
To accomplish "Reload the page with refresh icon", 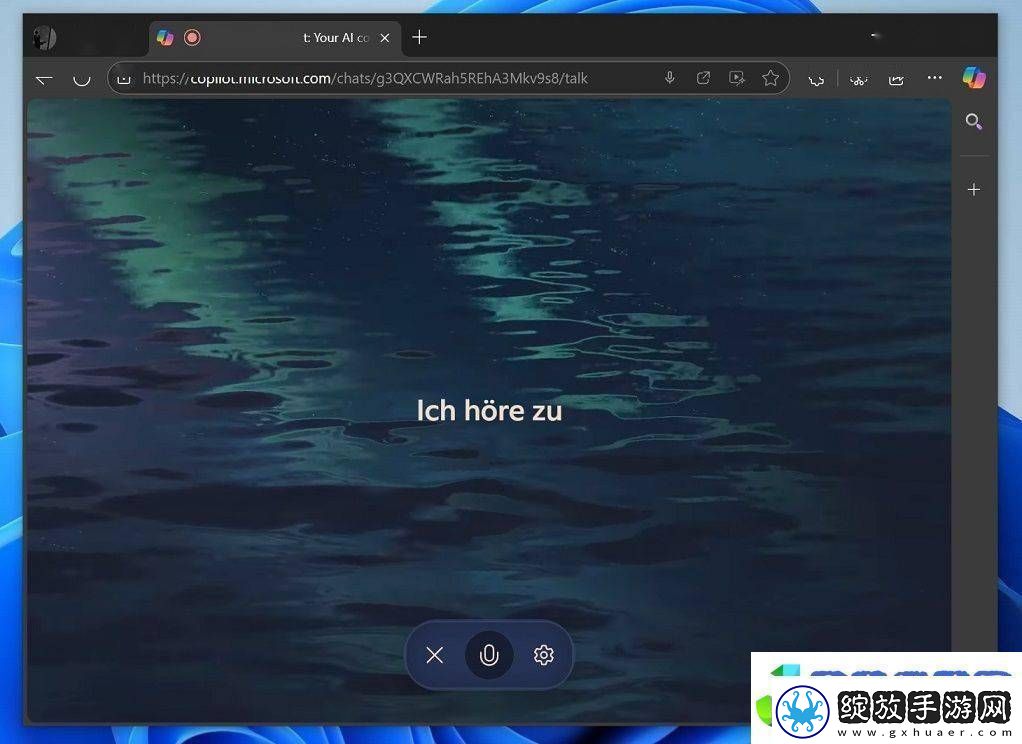I will coord(81,79).
